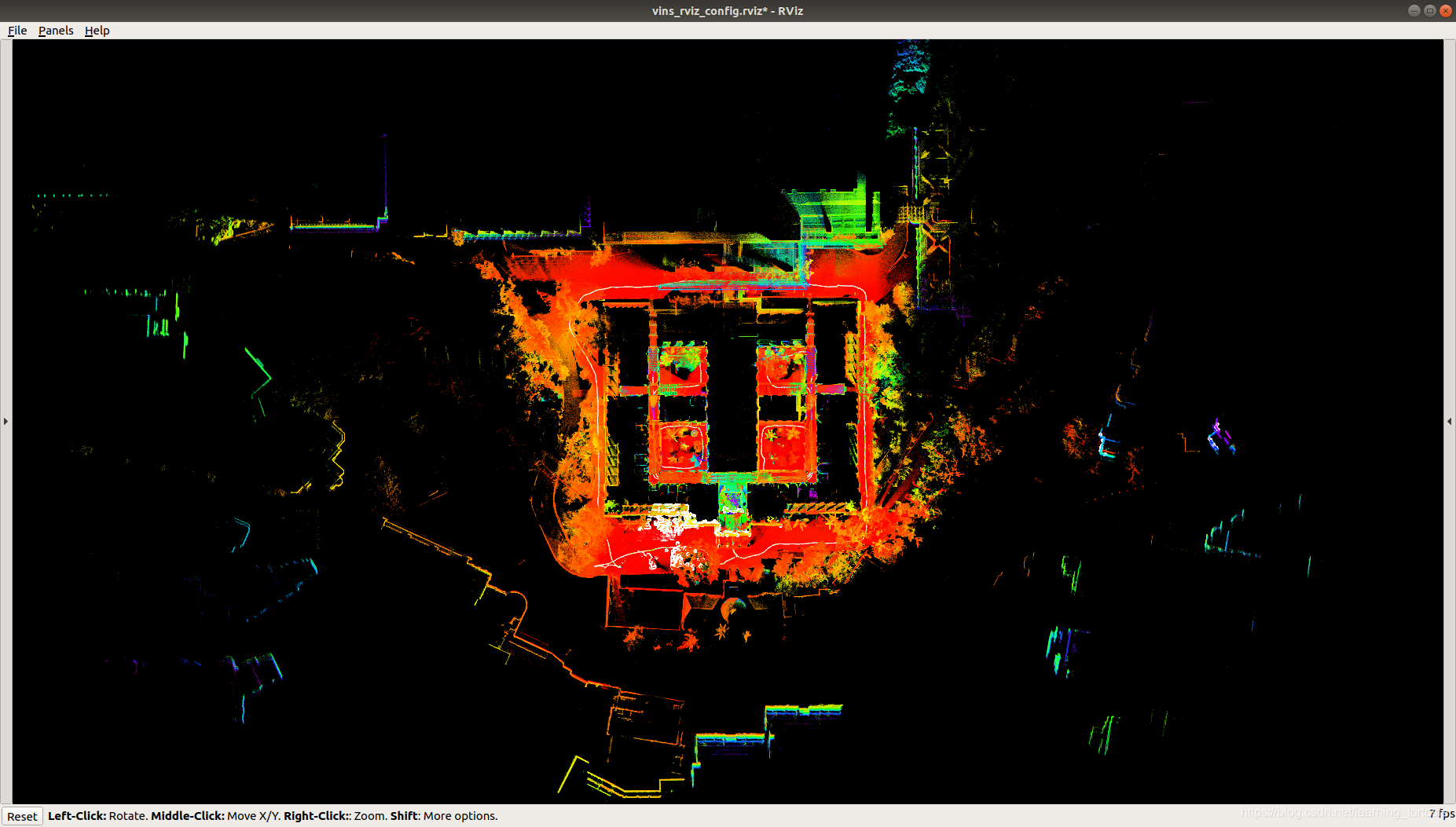The width and height of the screenshot is (1456, 827).
Task: Maximize the RViz window
Action: point(1430,10)
